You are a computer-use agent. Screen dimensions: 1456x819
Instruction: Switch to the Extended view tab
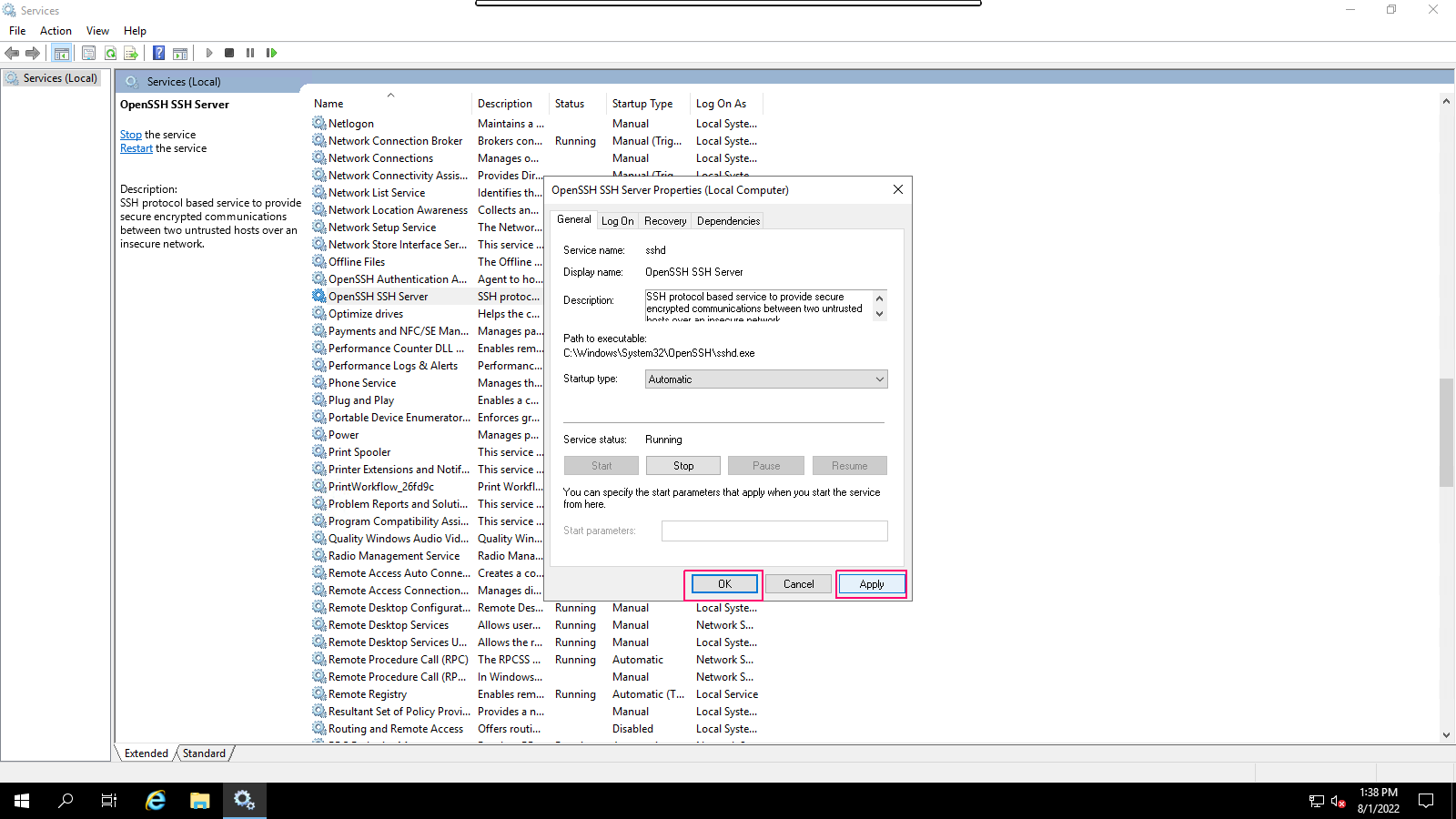(147, 753)
